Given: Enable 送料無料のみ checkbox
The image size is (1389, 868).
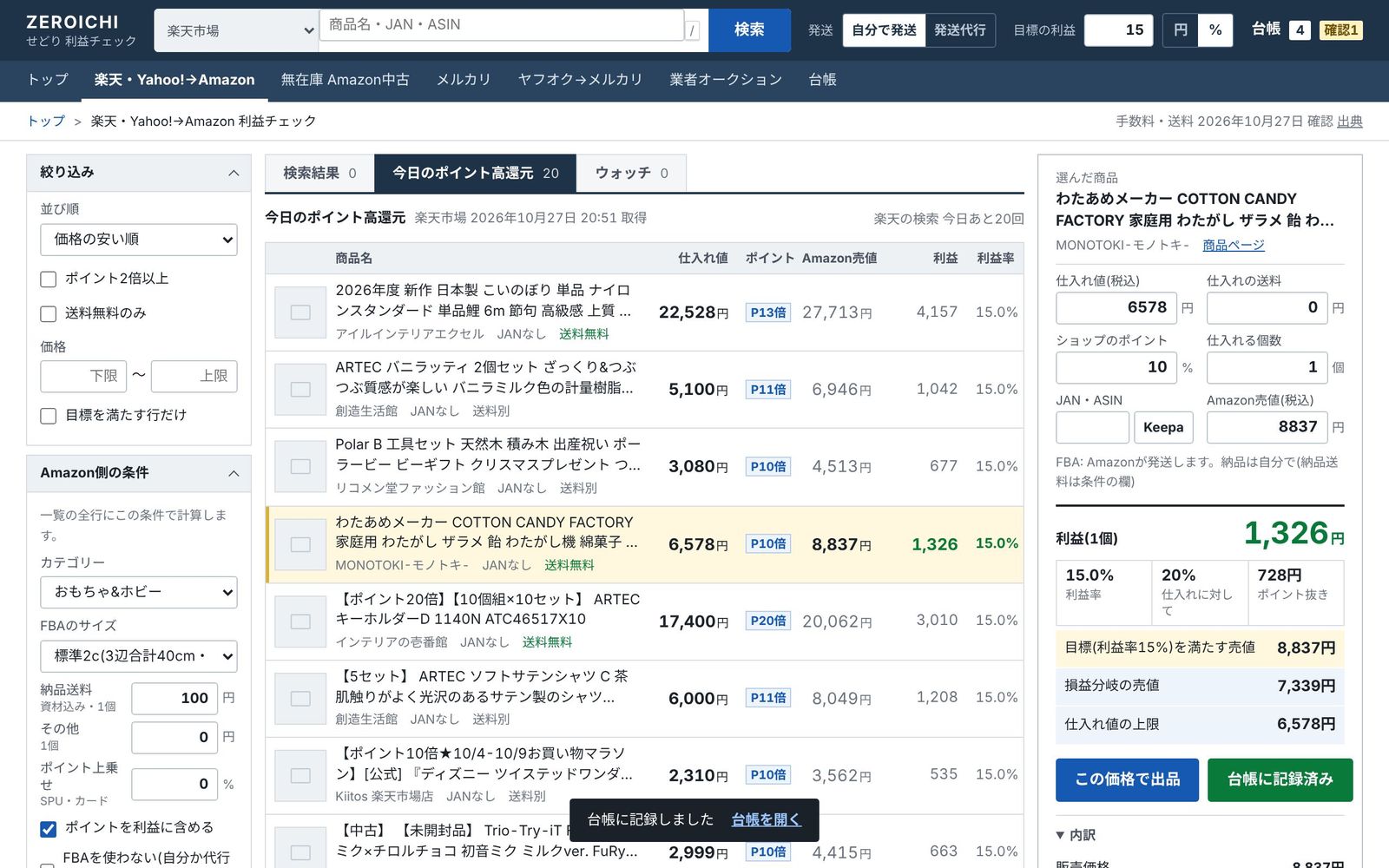Looking at the screenshot, I should pyautogui.click(x=49, y=313).
